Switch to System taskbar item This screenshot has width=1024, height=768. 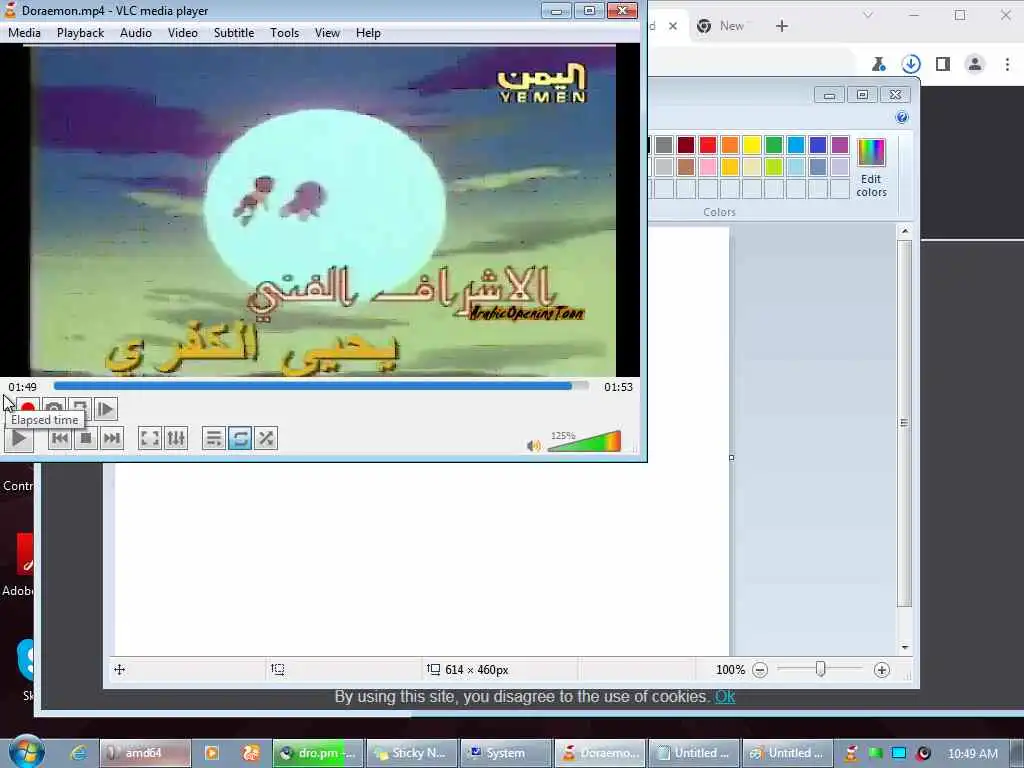pyautogui.click(x=505, y=753)
